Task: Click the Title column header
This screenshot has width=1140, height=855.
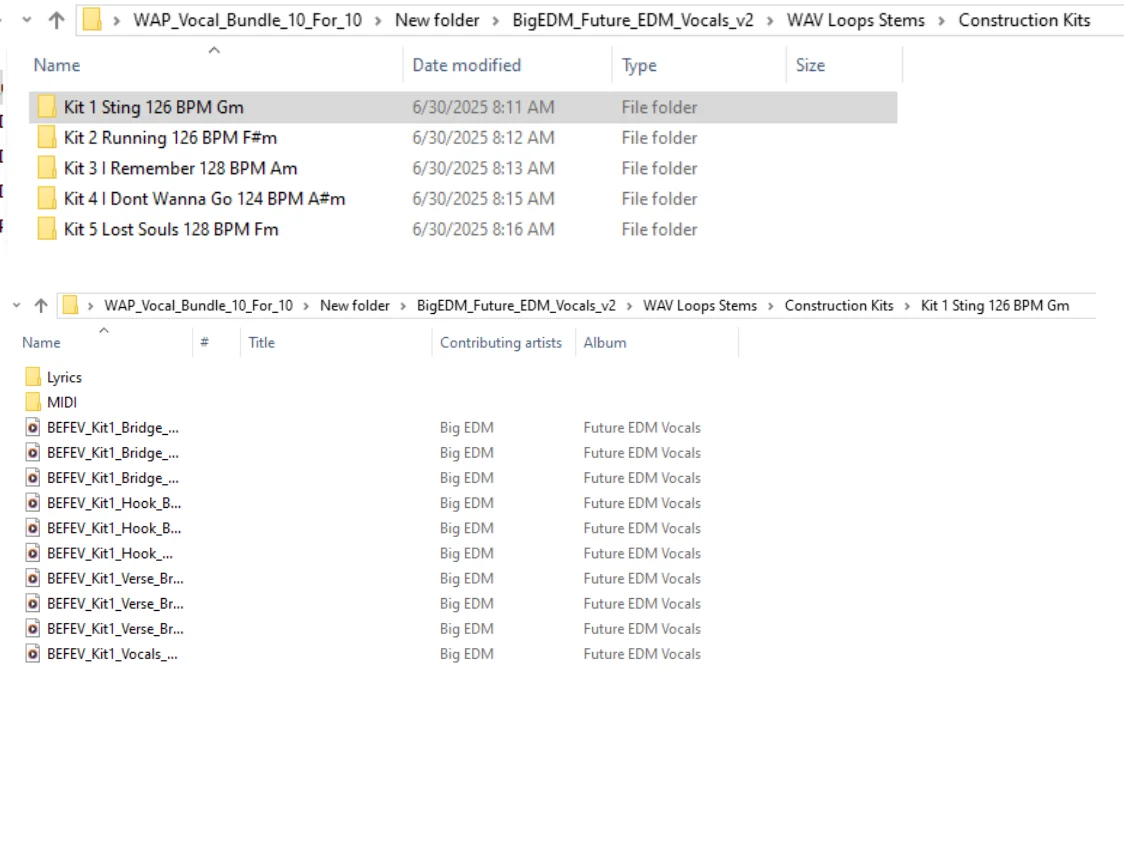Action: [261, 342]
